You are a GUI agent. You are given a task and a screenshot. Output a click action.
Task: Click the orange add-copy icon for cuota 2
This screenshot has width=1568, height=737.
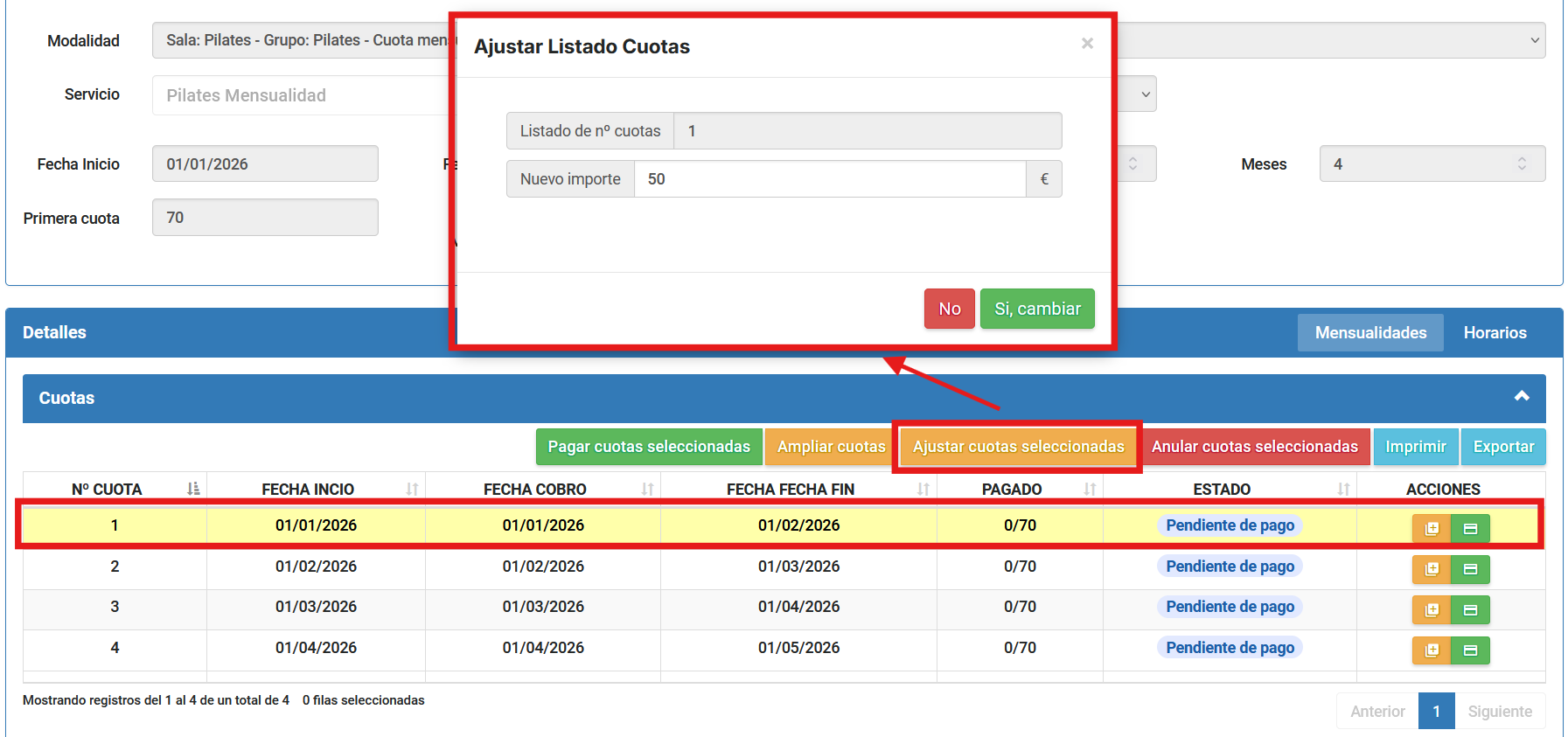click(x=1432, y=569)
